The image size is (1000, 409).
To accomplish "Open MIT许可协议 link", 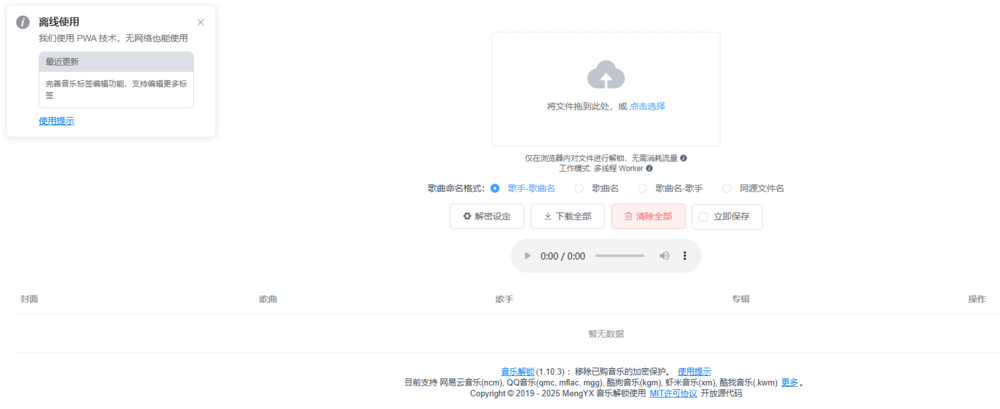I will [673, 394].
